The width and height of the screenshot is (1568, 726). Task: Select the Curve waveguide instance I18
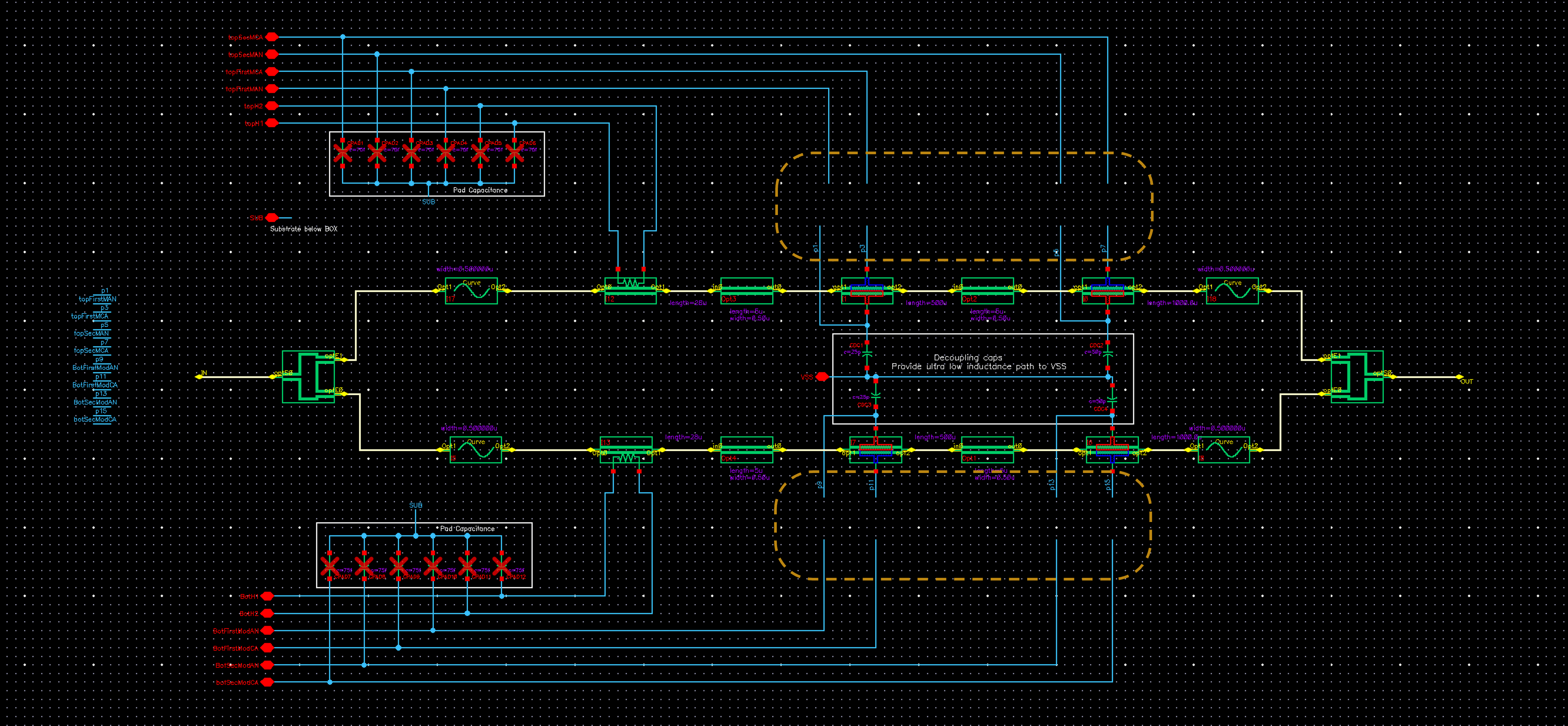1232,291
